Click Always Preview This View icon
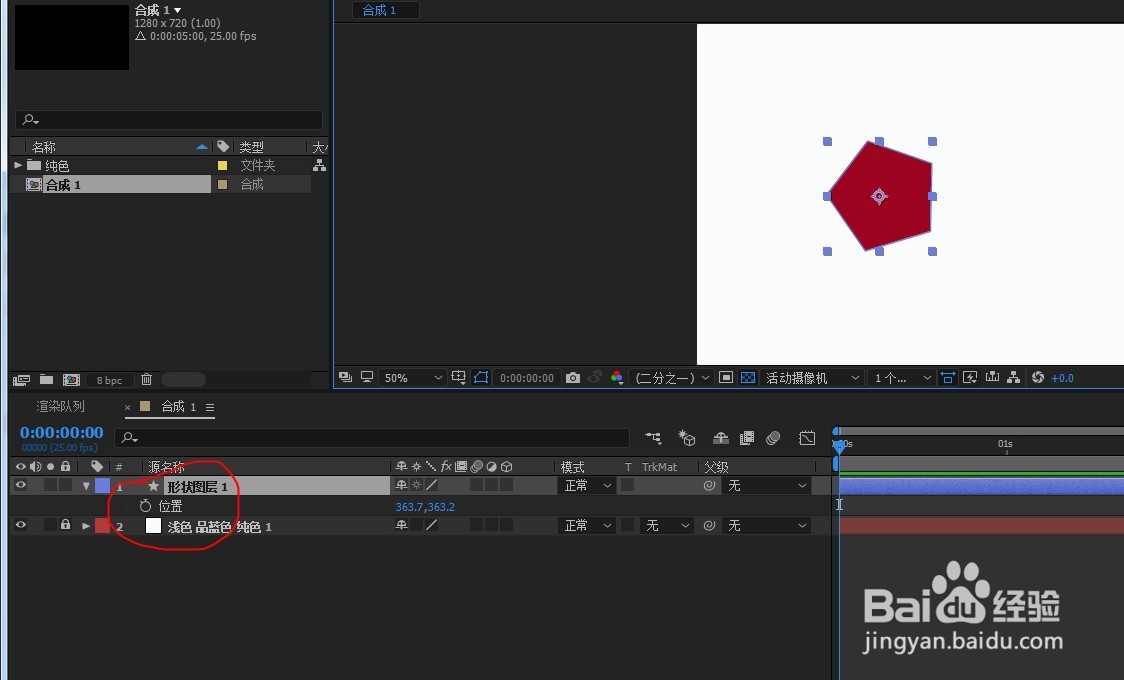This screenshot has width=1124, height=680. tap(346, 377)
